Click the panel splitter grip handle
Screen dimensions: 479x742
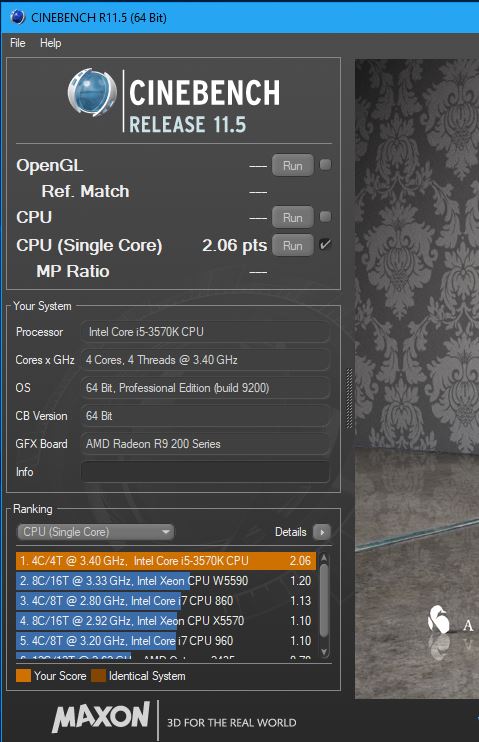click(349, 398)
